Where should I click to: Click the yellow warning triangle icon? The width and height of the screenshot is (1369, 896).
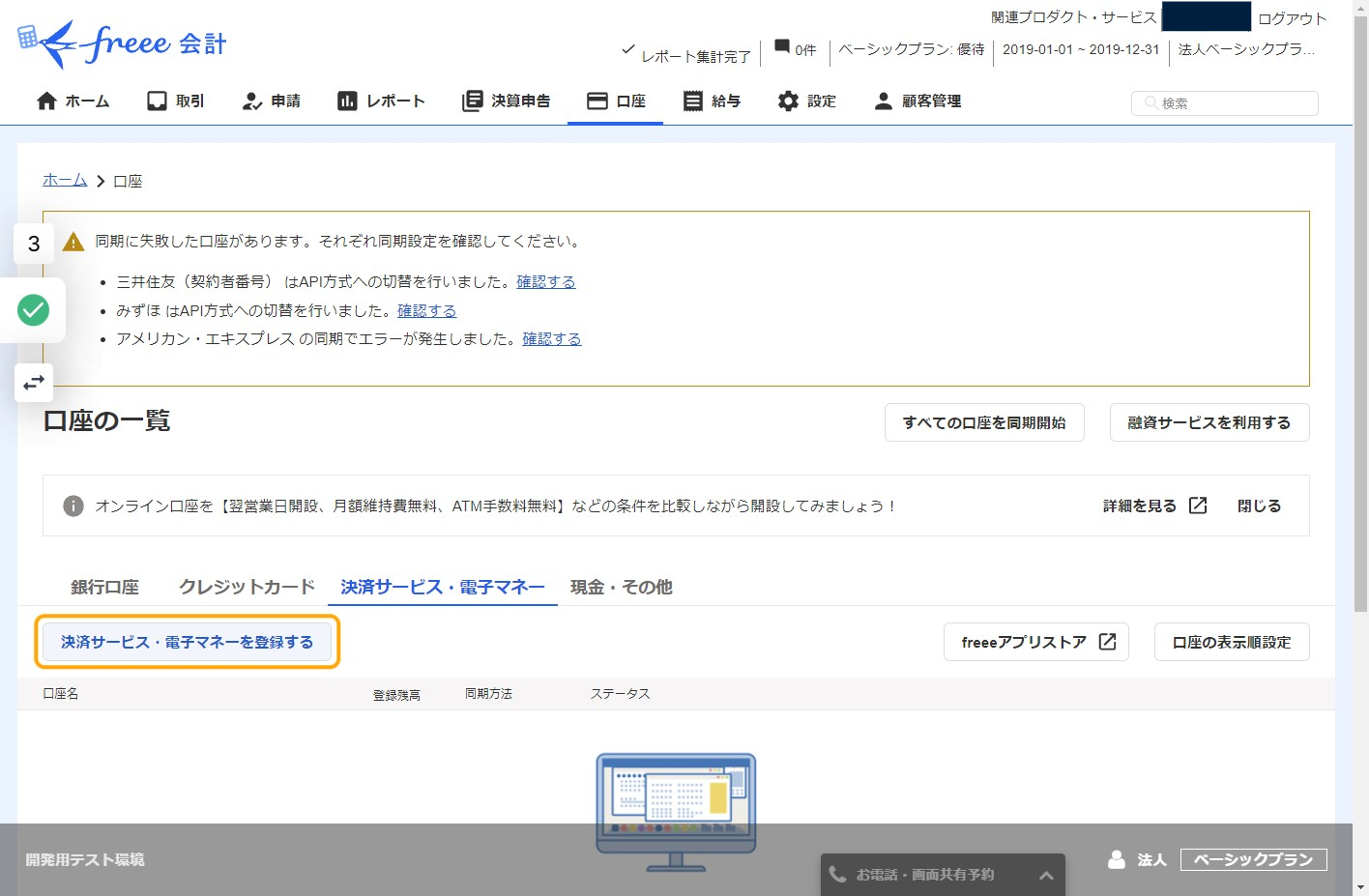click(73, 242)
